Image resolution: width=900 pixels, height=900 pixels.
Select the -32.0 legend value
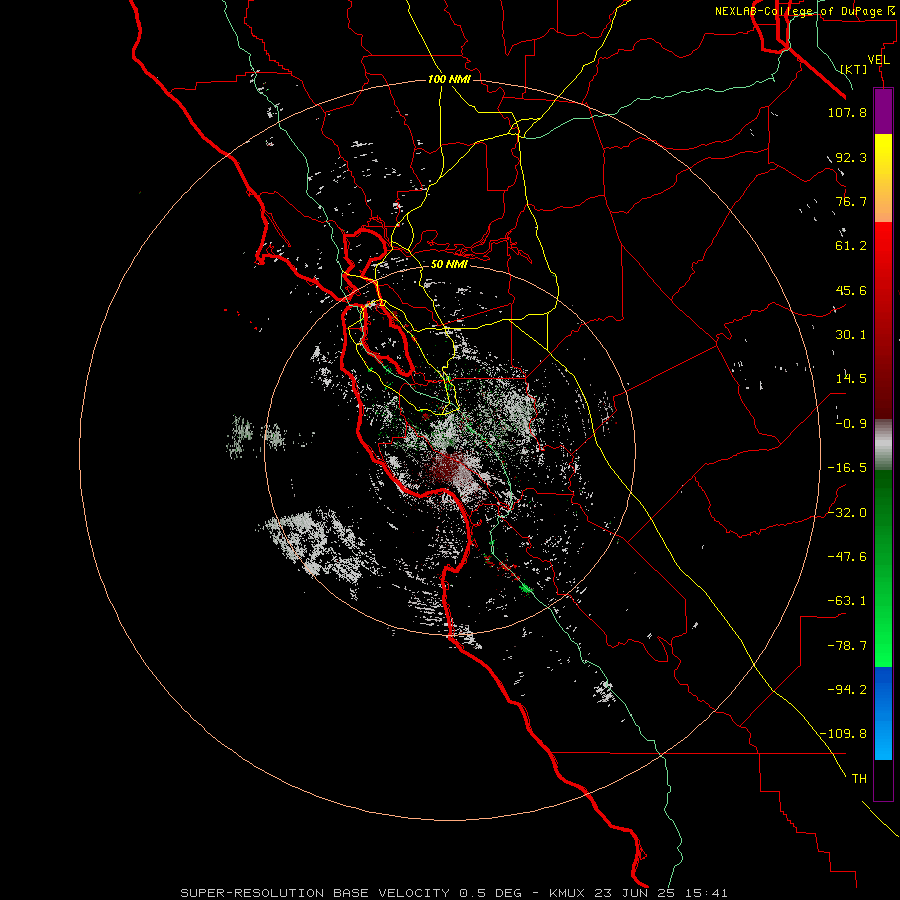point(847,513)
